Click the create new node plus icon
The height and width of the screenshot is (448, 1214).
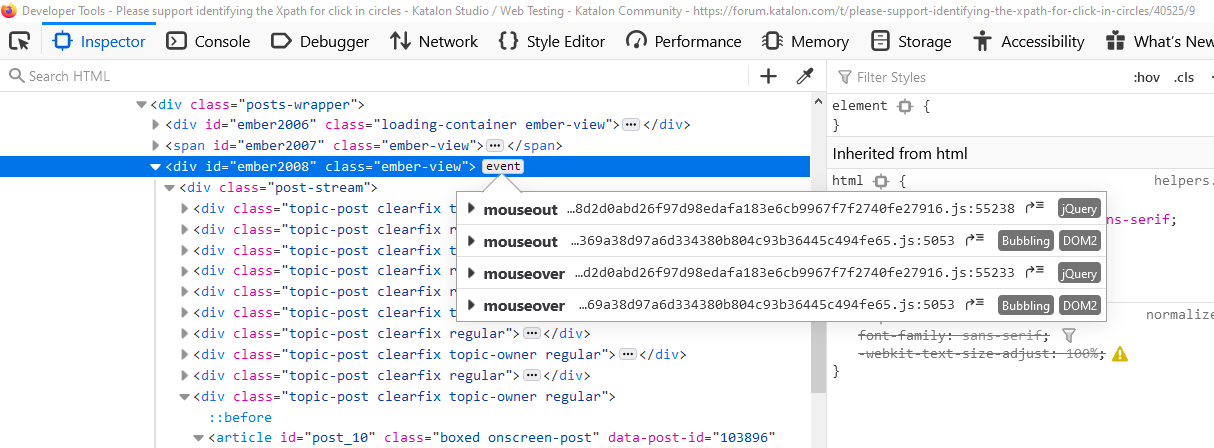[768, 77]
